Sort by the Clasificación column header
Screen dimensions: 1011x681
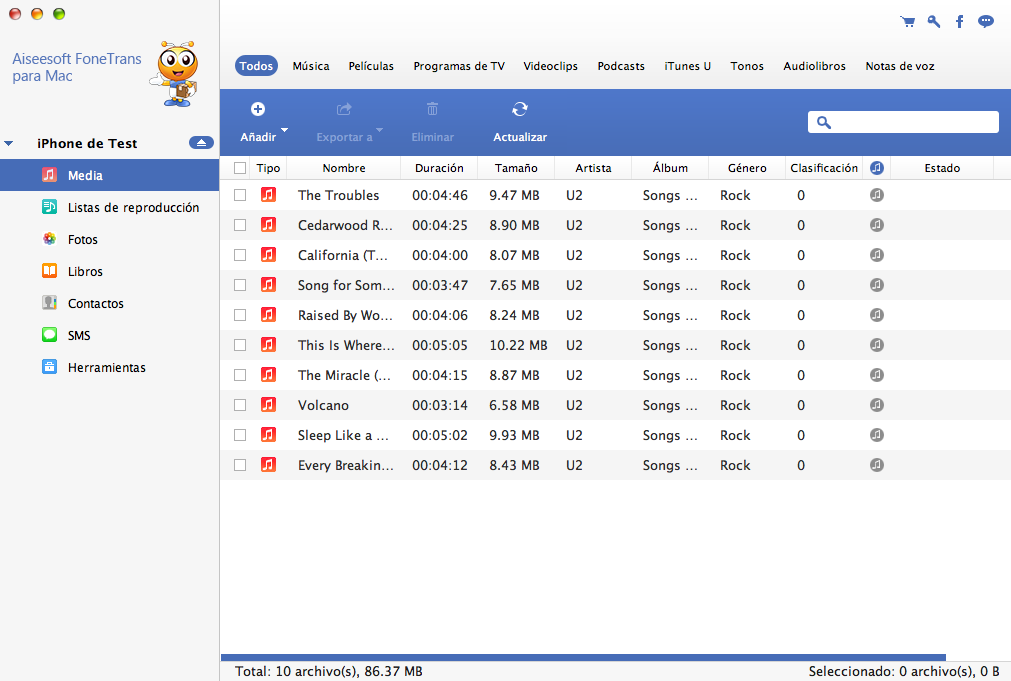824,168
